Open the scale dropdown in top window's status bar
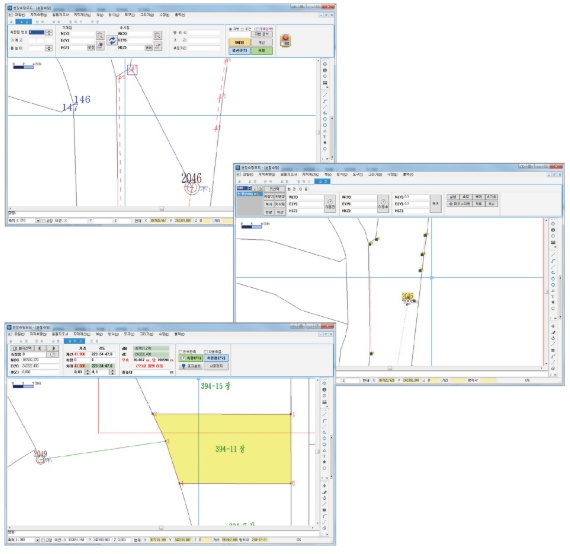570x554 pixels. tap(38, 221)
